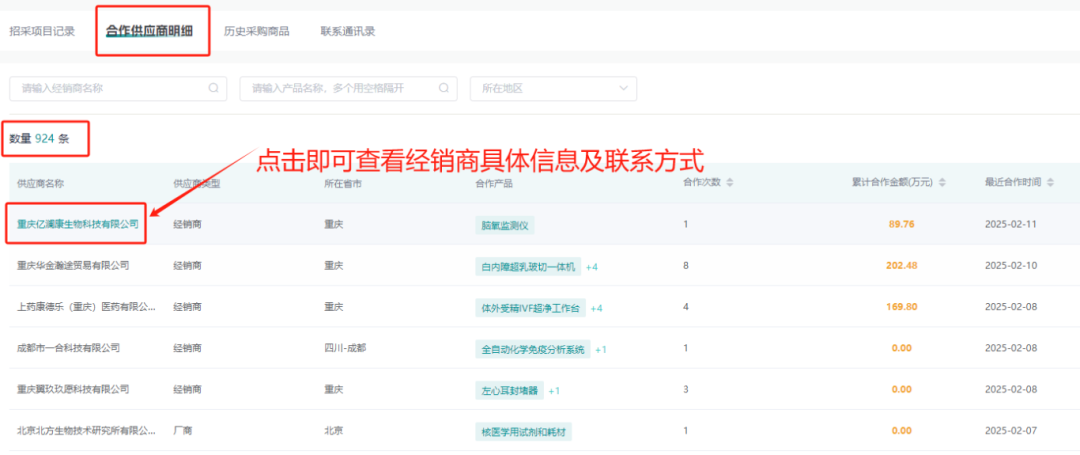Open 重庆亿澜康生物科技有限公司 supplier details
Image resolution: width=1080 pixels, height=455 pixels.
[78, 224]
